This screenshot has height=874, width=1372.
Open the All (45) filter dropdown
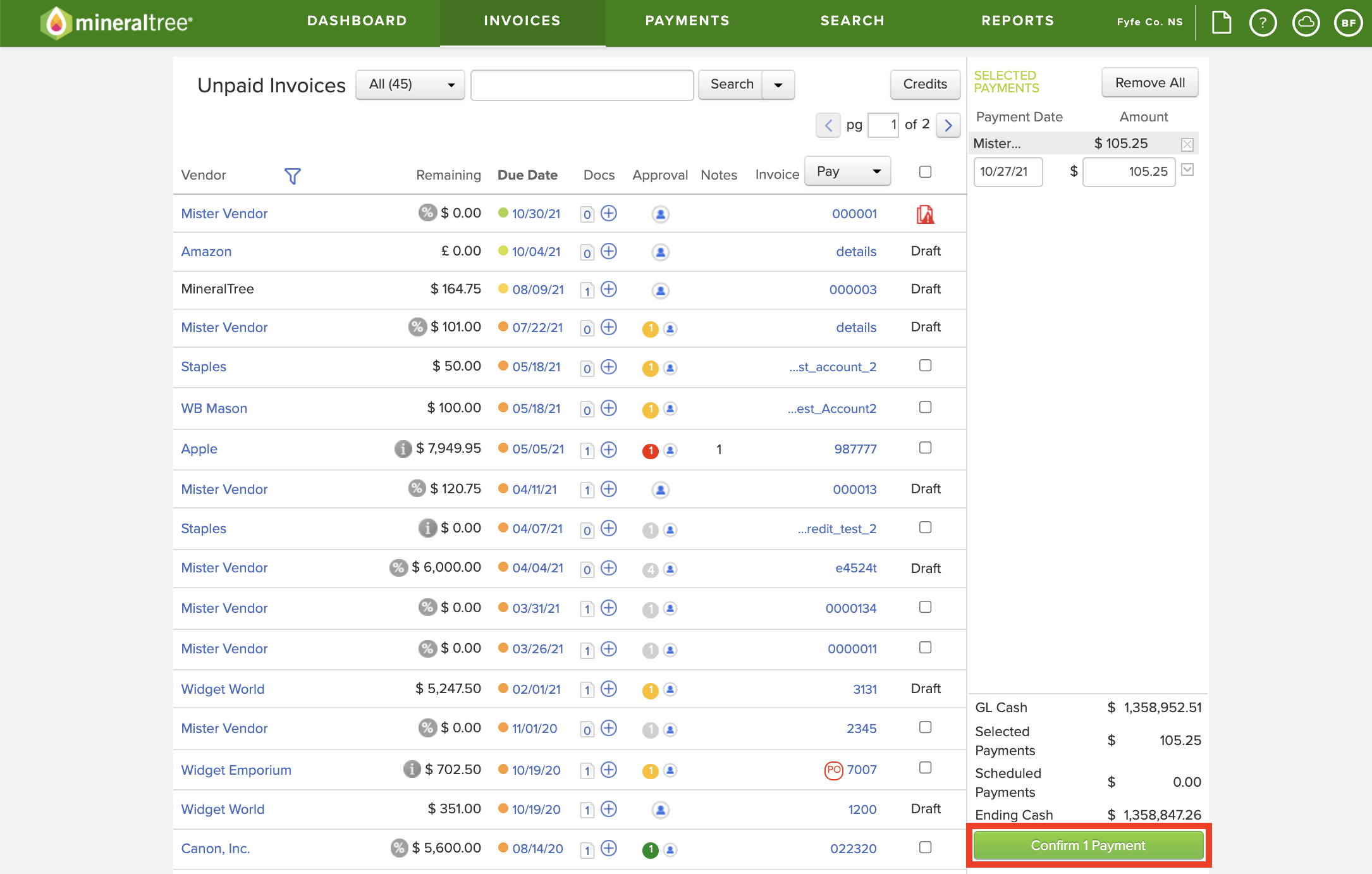[x=410, y=85]
